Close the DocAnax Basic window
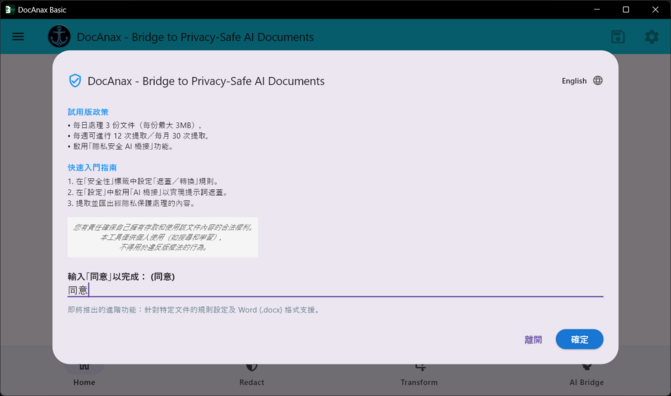This screenshot has height=396, width=671. 655,9
